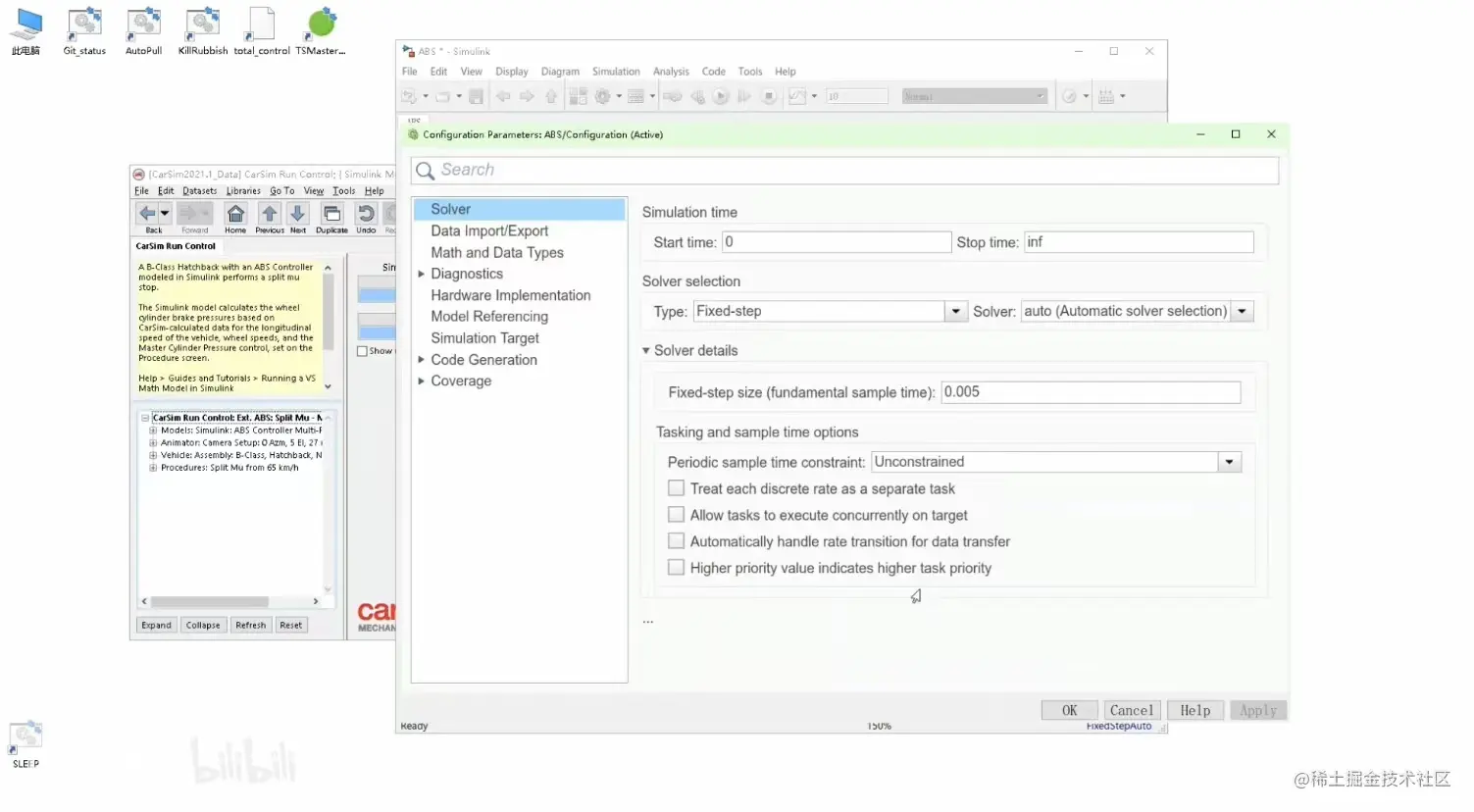Click the Previous up-arrow in CarSim toolbar
Screen dimensions: 1474x812
pos(270,214)
